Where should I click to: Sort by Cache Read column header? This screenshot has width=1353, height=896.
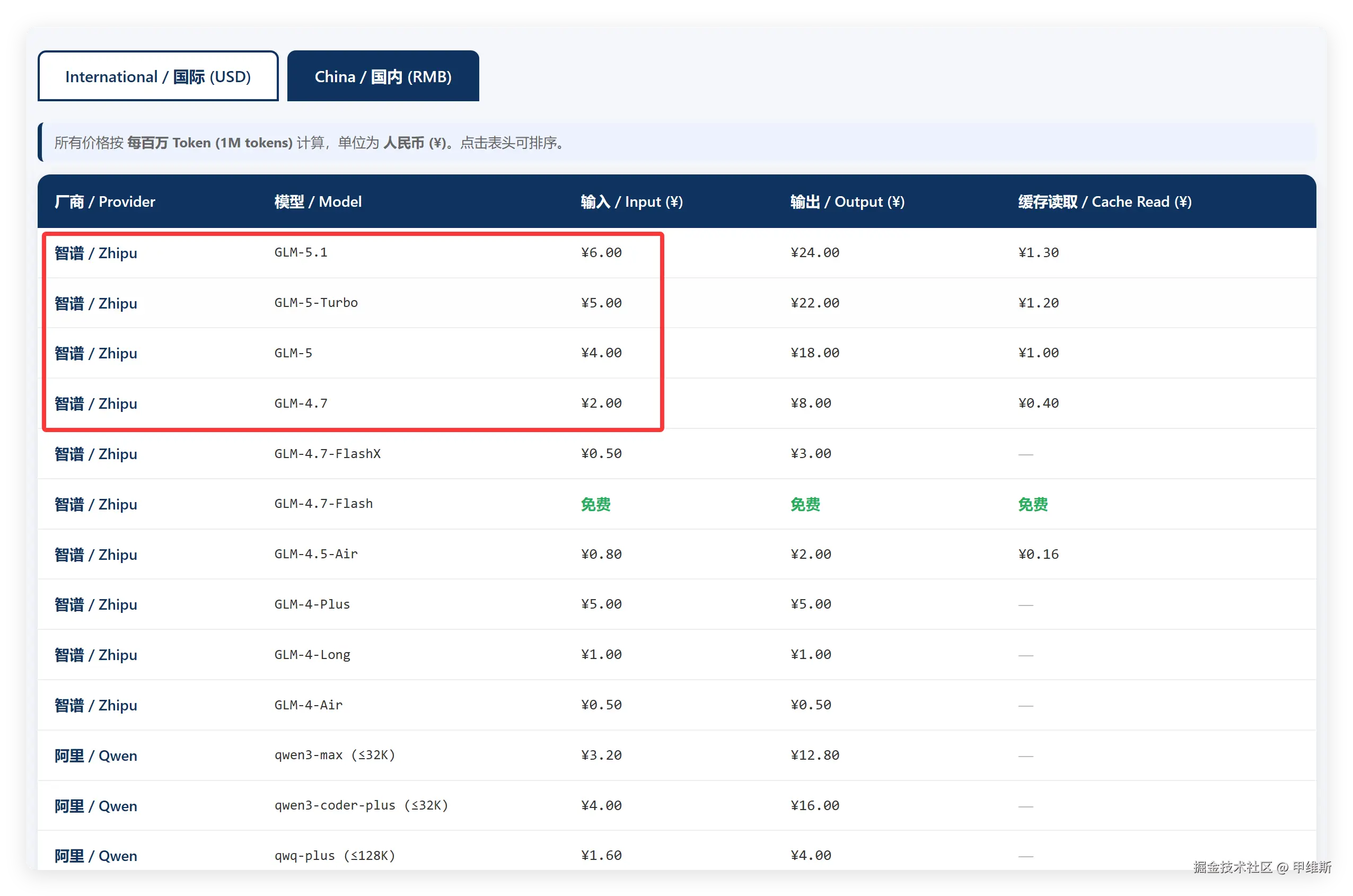(x=1104, y=201)
